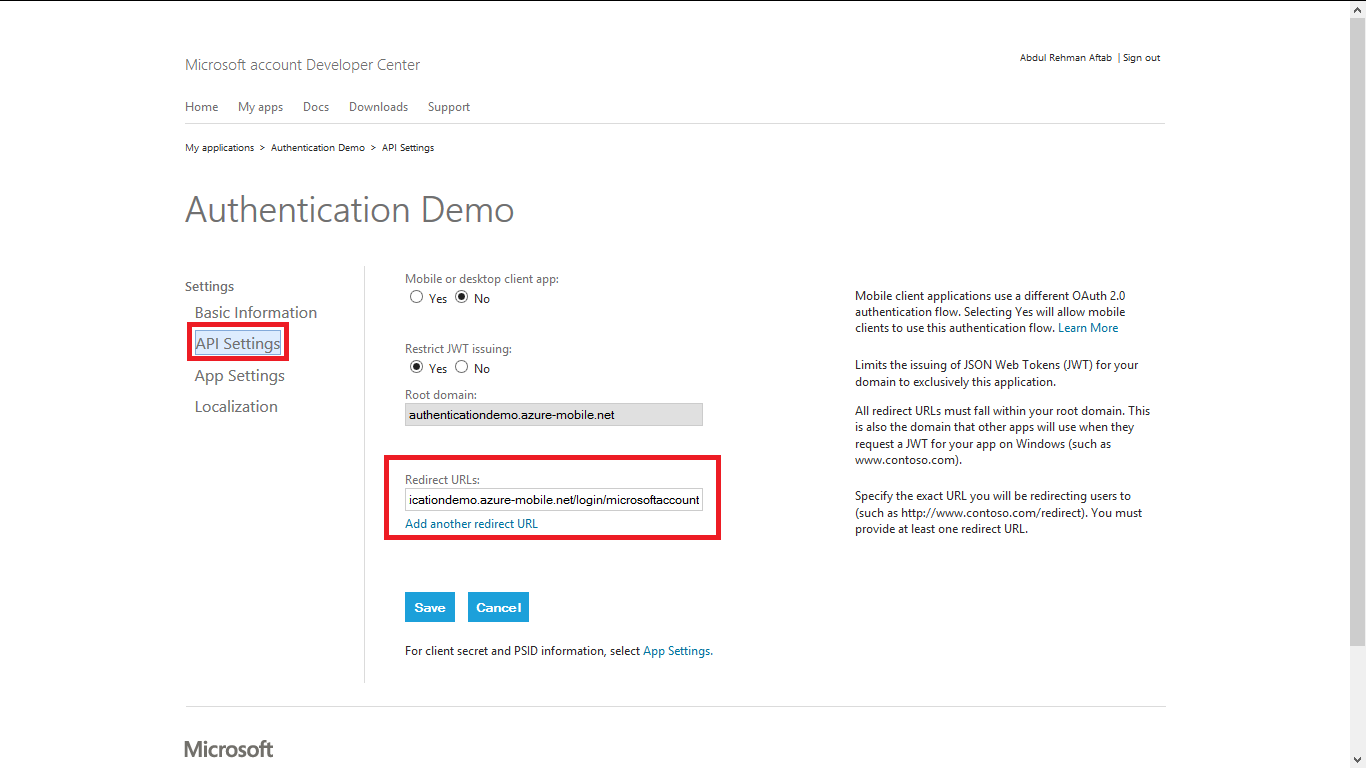Open Basic Information settings section
This screenshot has width=1366, height=768.
(256, 313)
